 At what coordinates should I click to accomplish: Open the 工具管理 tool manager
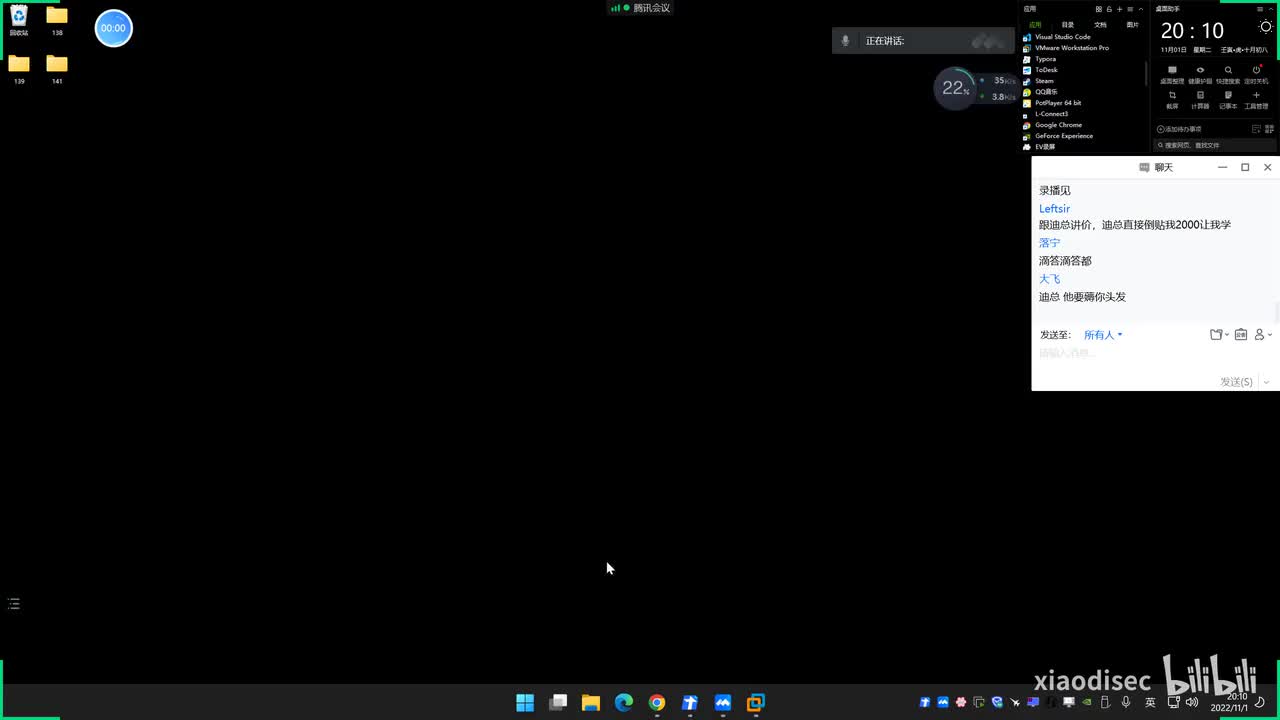1256,100
